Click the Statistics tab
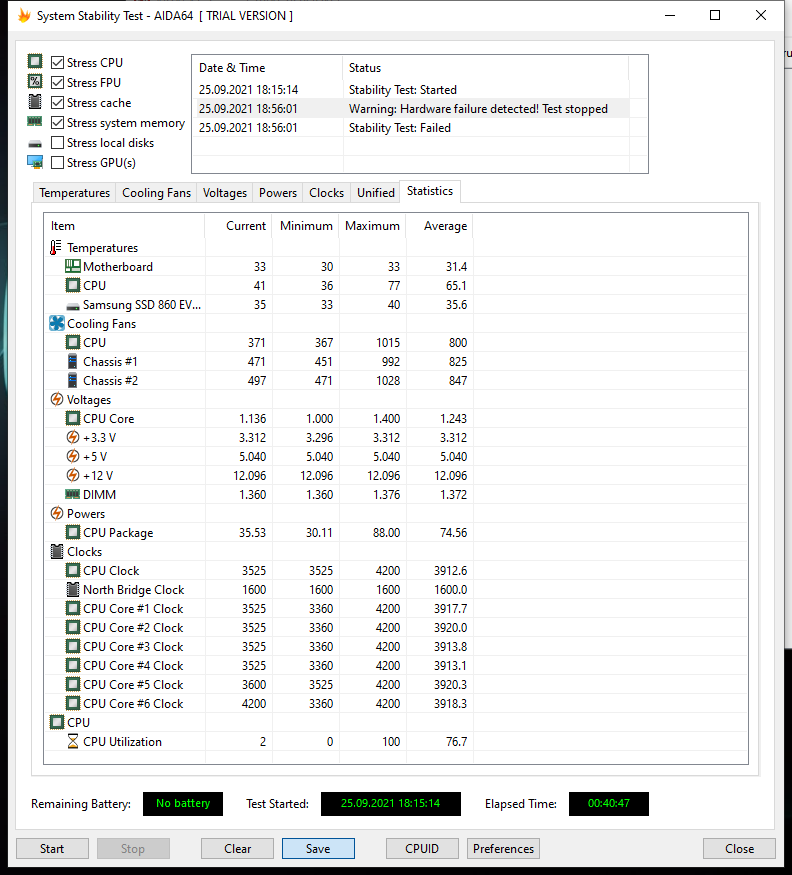Screen dimensions: 792x875 point(430,191)
